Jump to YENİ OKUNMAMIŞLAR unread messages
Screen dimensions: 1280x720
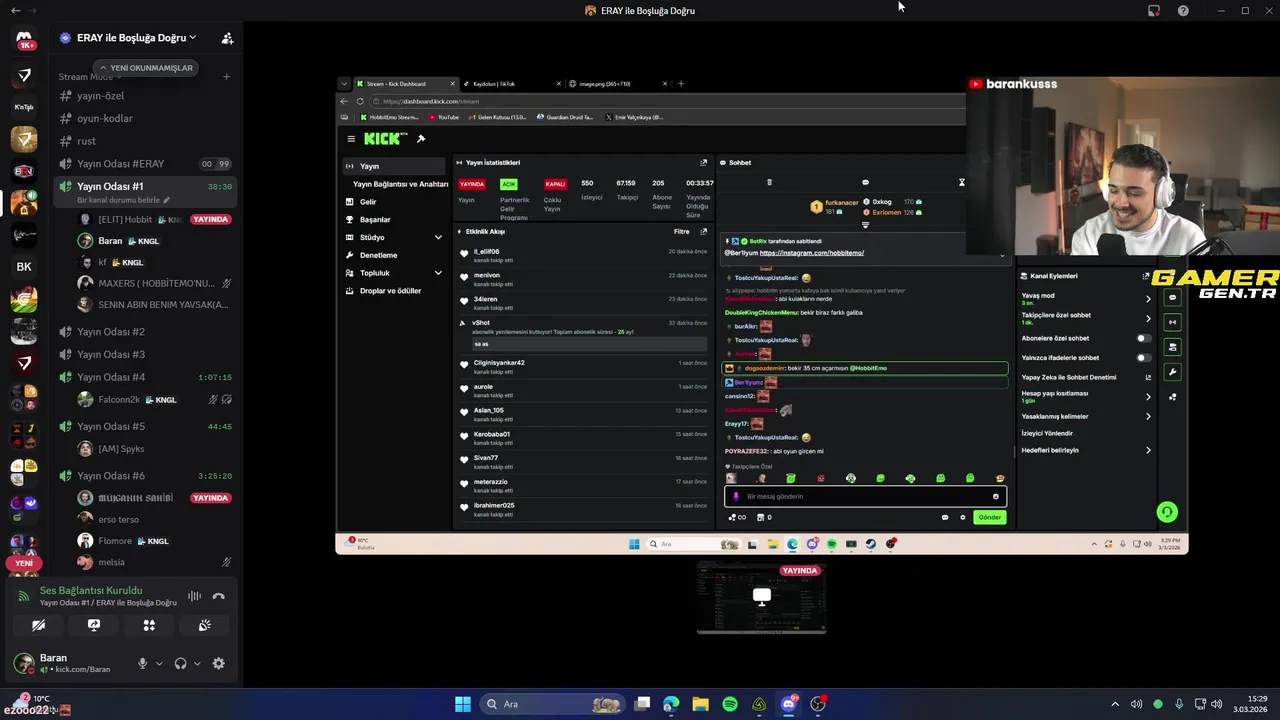146,68
